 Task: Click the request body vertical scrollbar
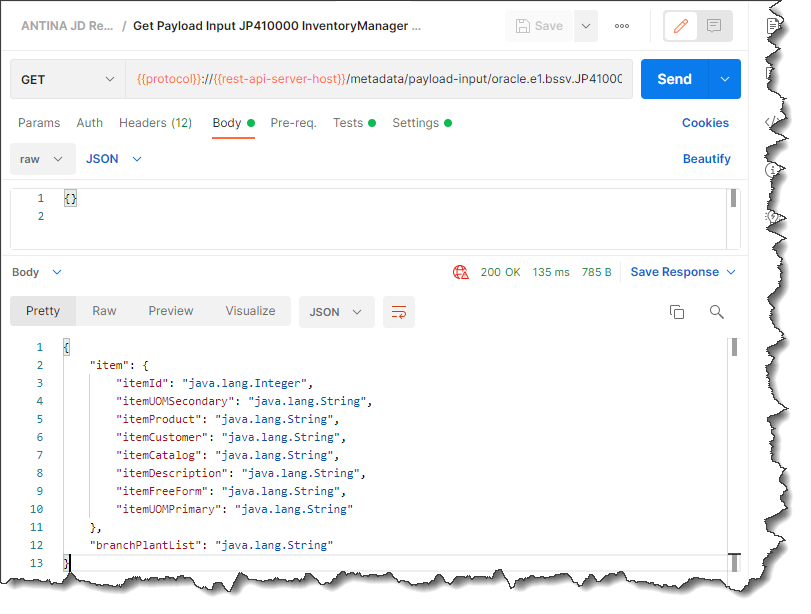point(733,199)
